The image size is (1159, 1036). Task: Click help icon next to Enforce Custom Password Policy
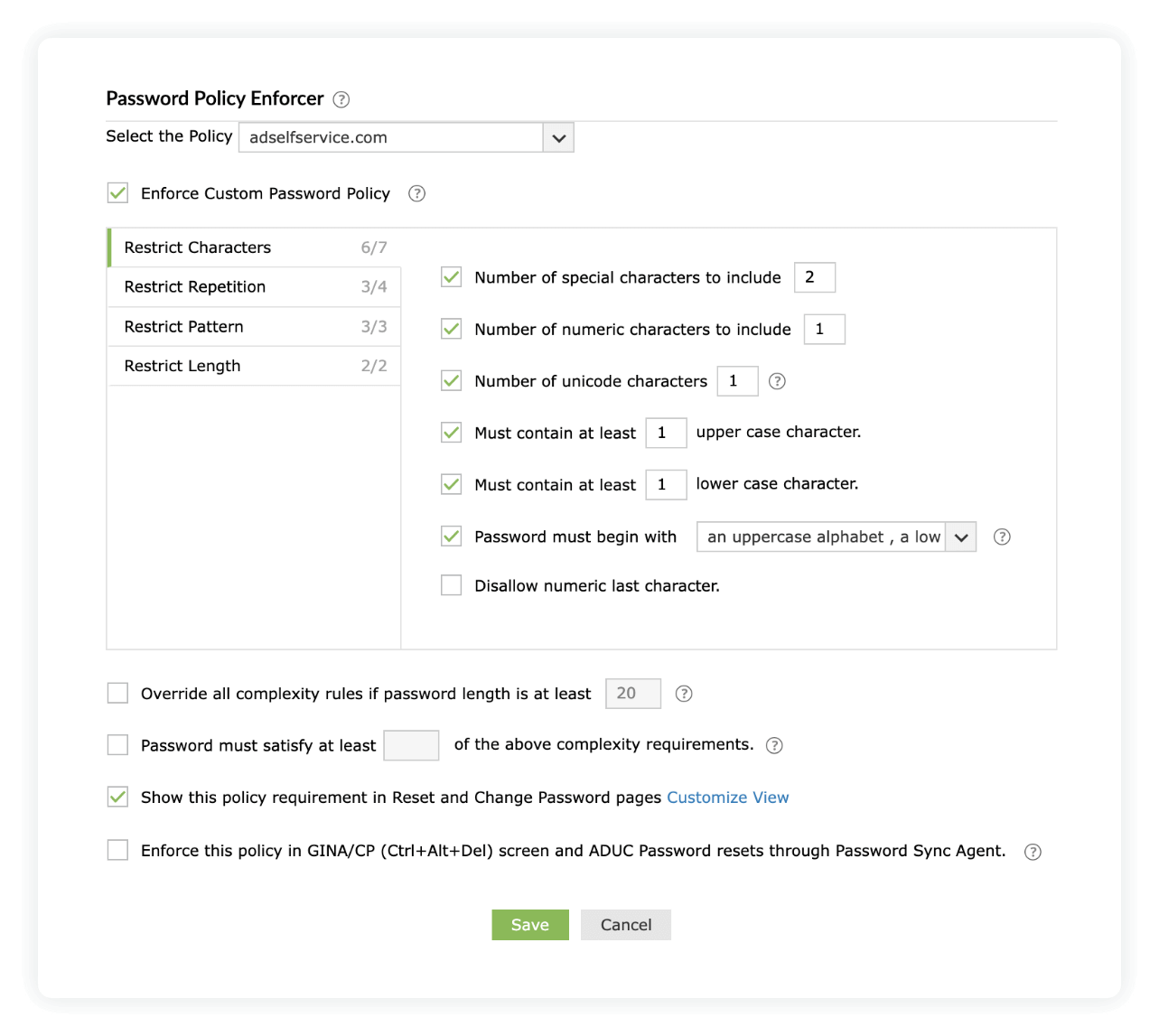(x=416, y=193)
